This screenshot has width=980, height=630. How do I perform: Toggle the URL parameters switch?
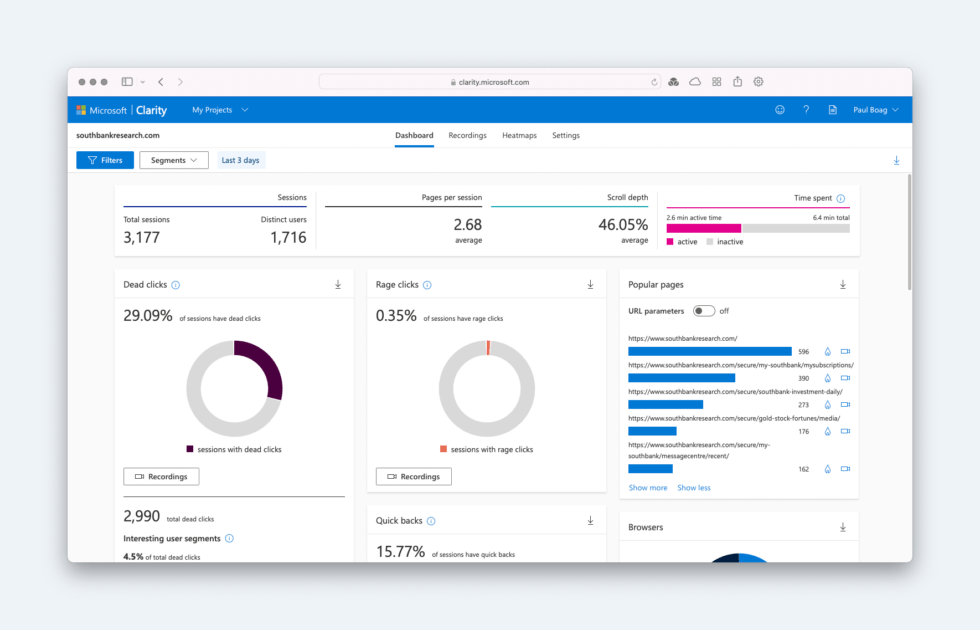pyautogui.click(x=704, y=311)
